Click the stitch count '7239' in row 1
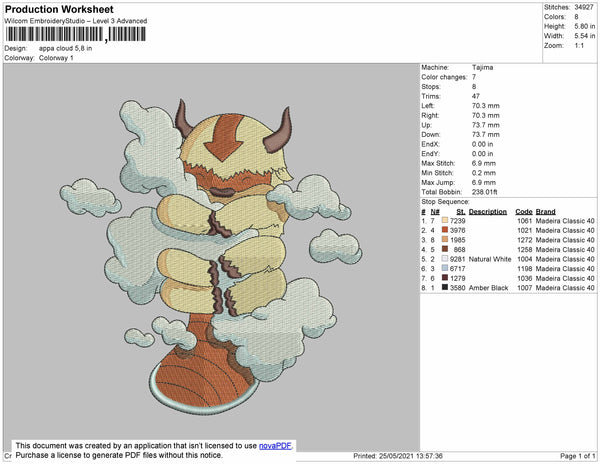Image resolution: width=600 pixels, height=464 pixels. point(458,221)
